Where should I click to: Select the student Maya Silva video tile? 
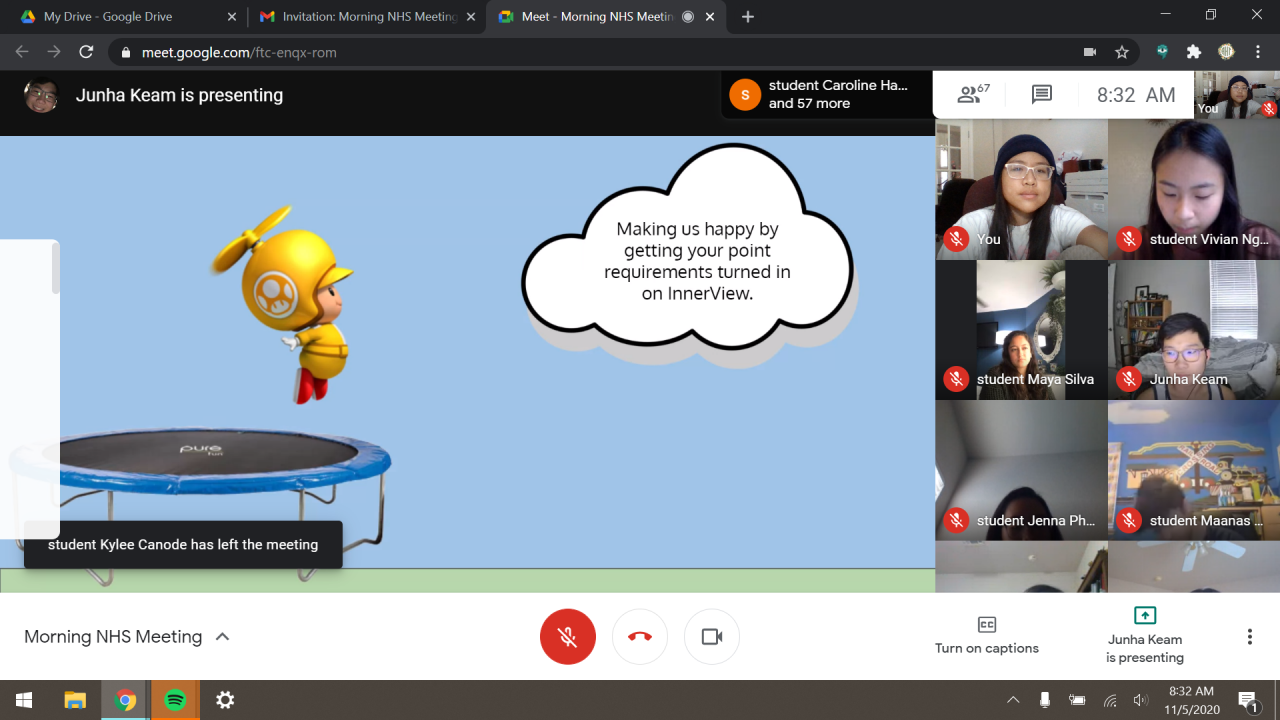point(1021,330)
